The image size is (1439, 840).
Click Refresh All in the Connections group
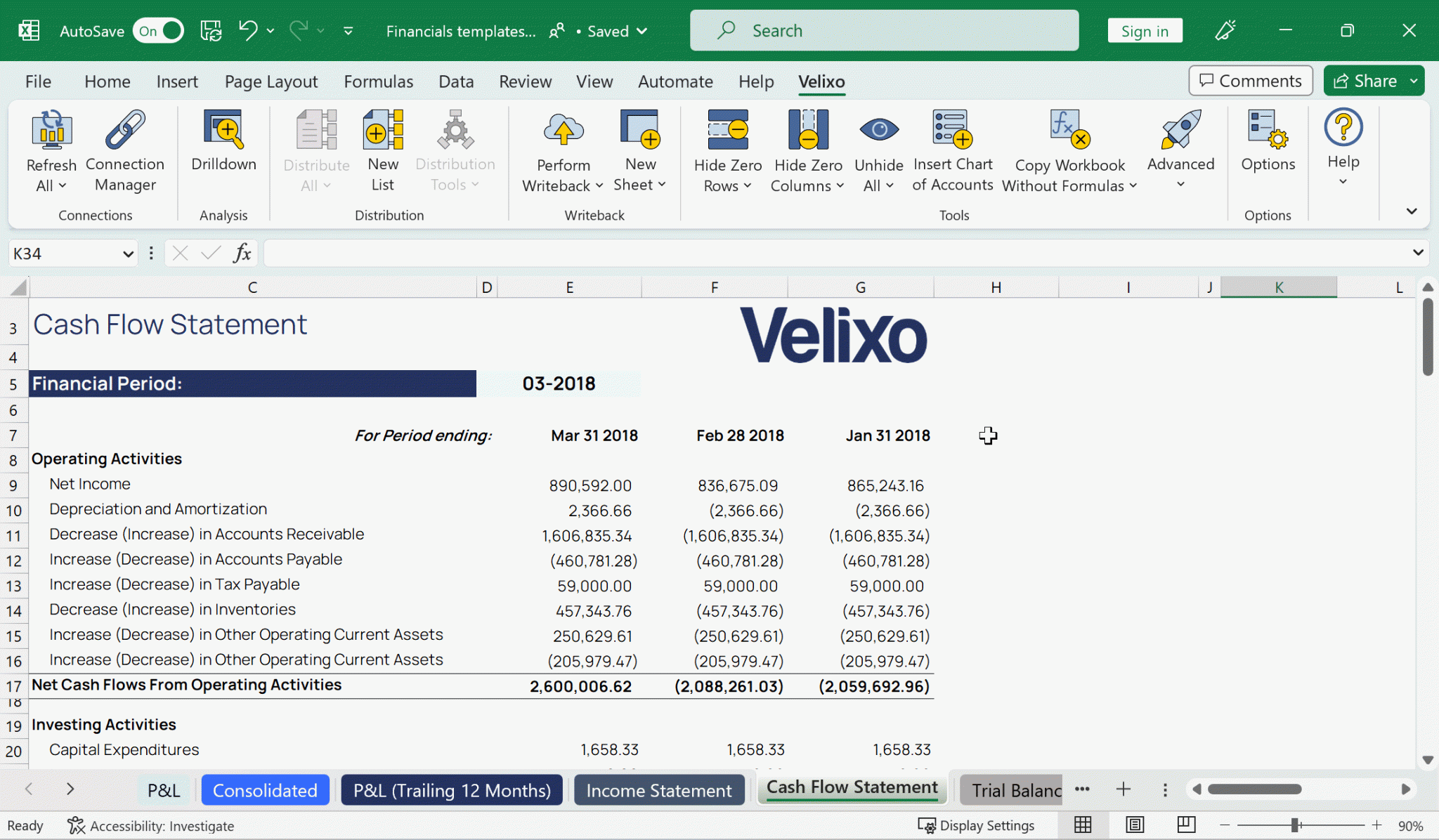50,150
